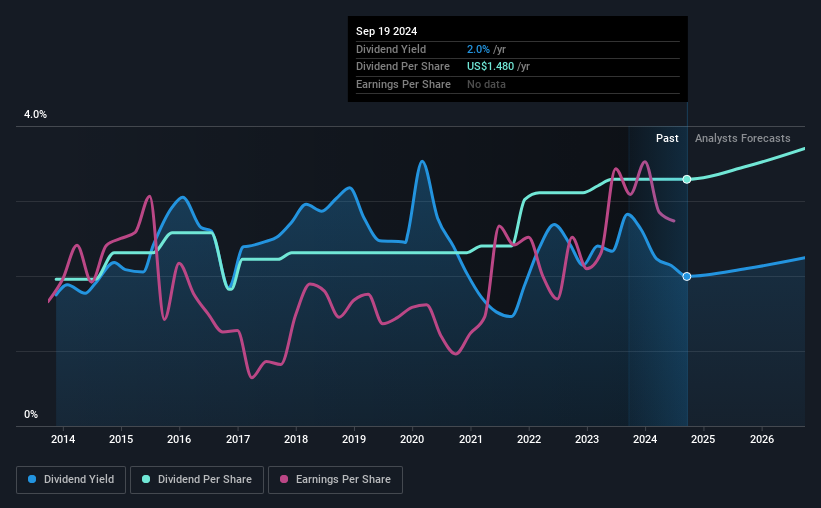
Task: Click the Dividend Yield data point marker
Action: (x=687, y=276)
